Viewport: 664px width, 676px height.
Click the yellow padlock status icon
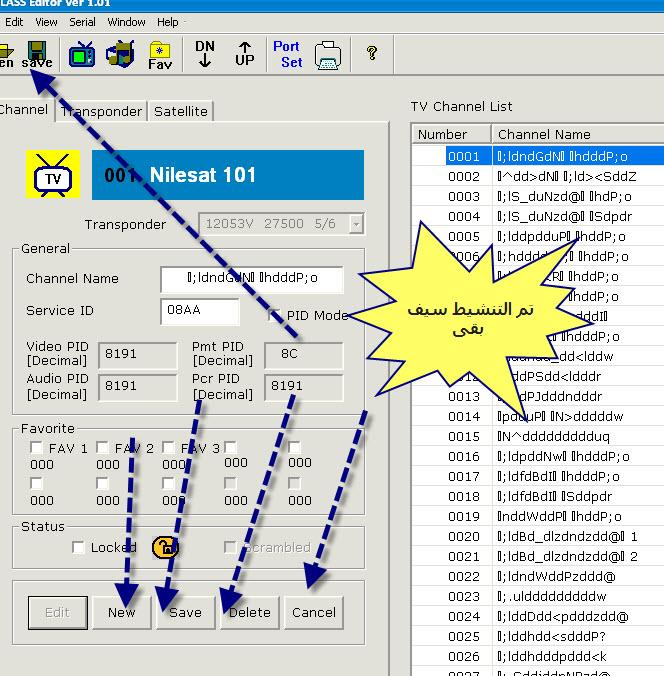point(165,548)
